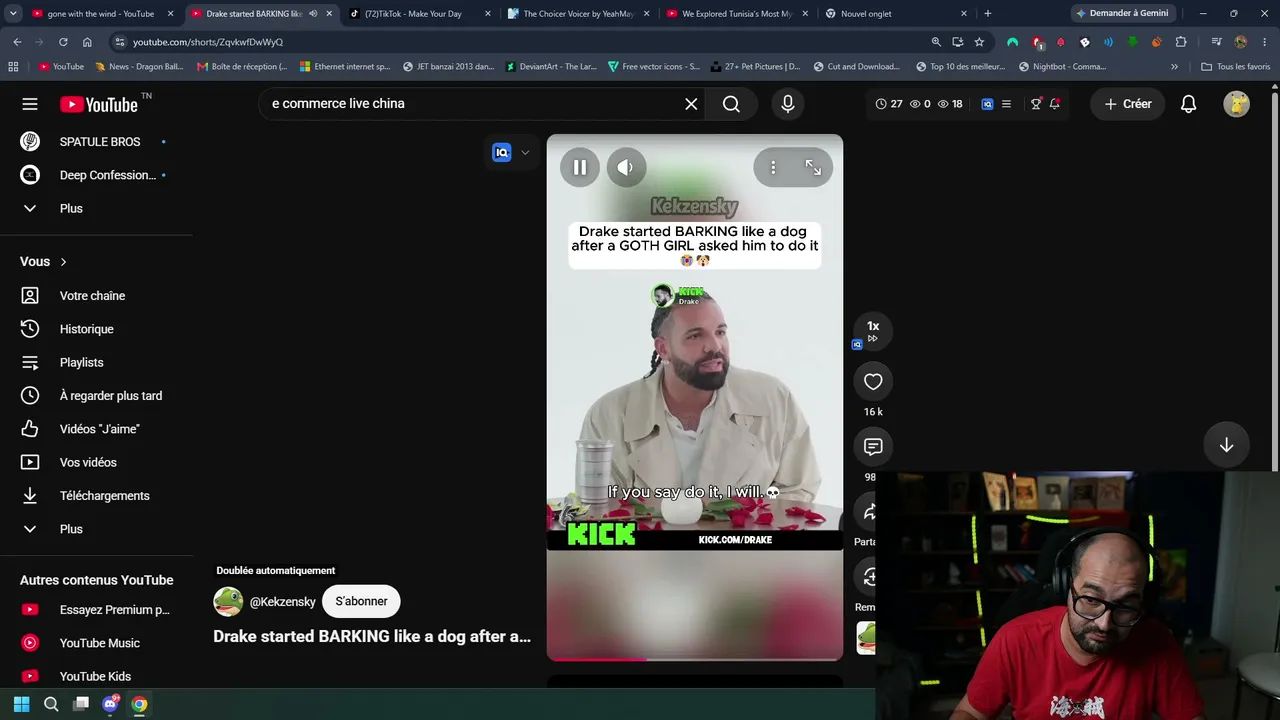
Task: Open the @Kekzensky channel link
Action: point(282,601)
